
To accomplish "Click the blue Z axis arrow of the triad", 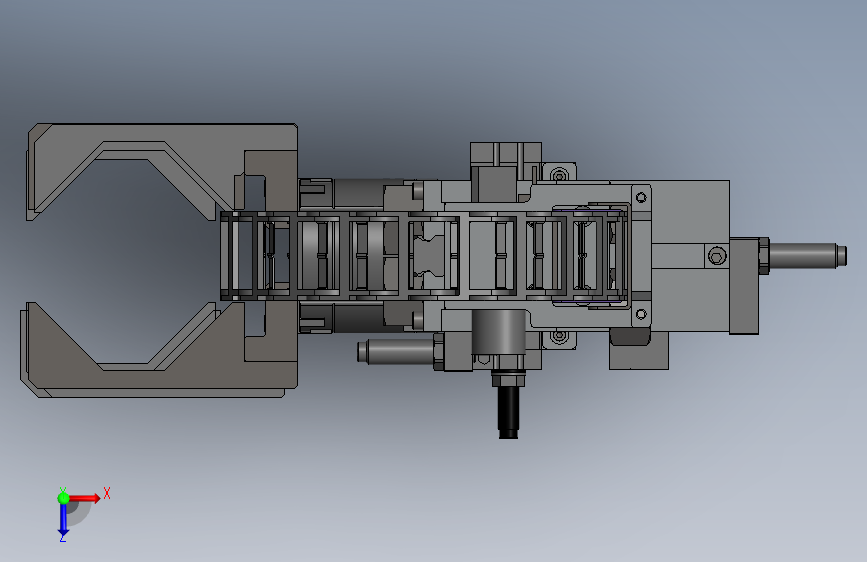I will pos(63,520).
